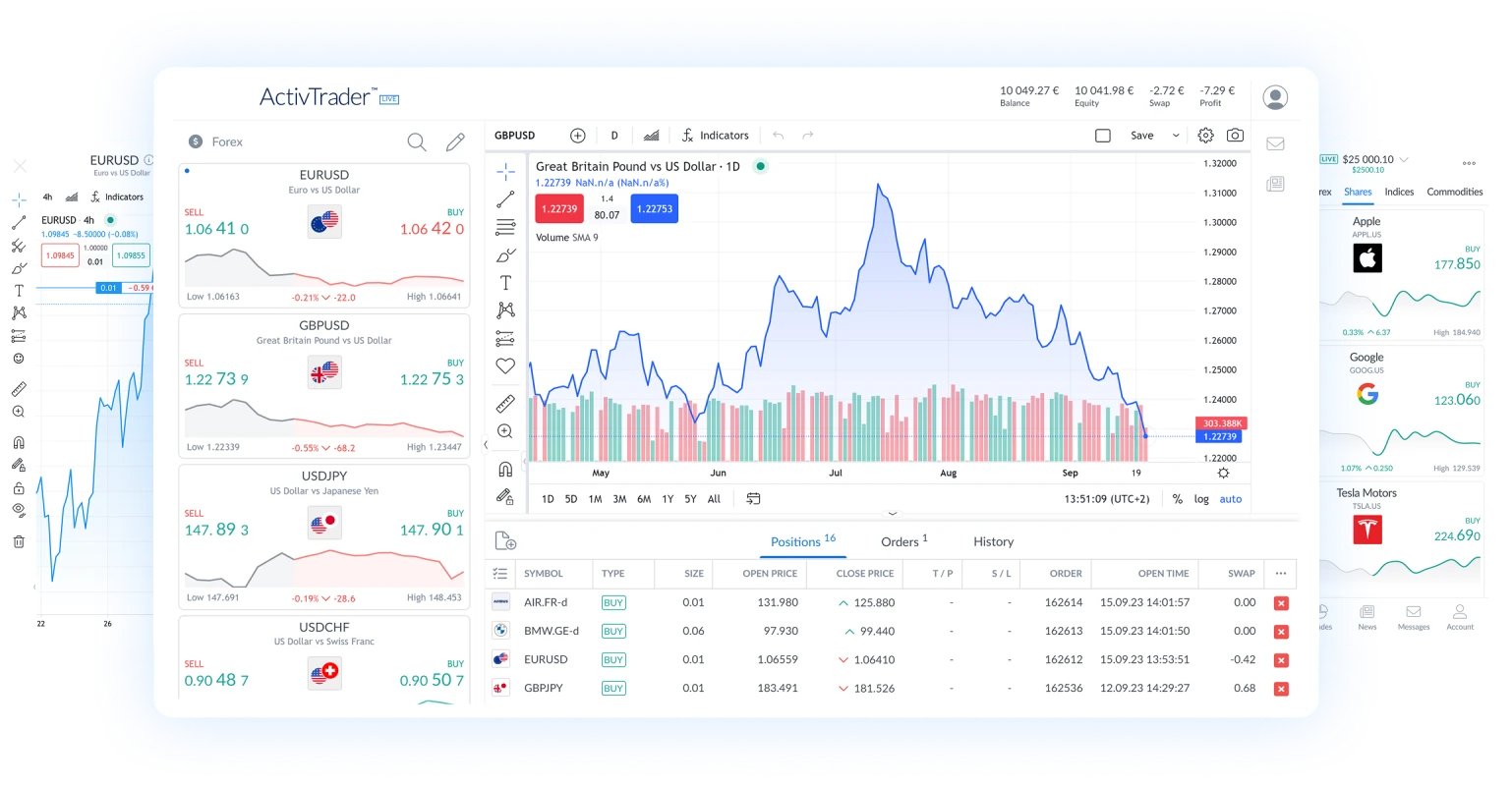Image resolution: width=1512 pixels, height=786 pixels.
Task: Click red sell price 1.22739 box on chart
Action: (558, 208)
